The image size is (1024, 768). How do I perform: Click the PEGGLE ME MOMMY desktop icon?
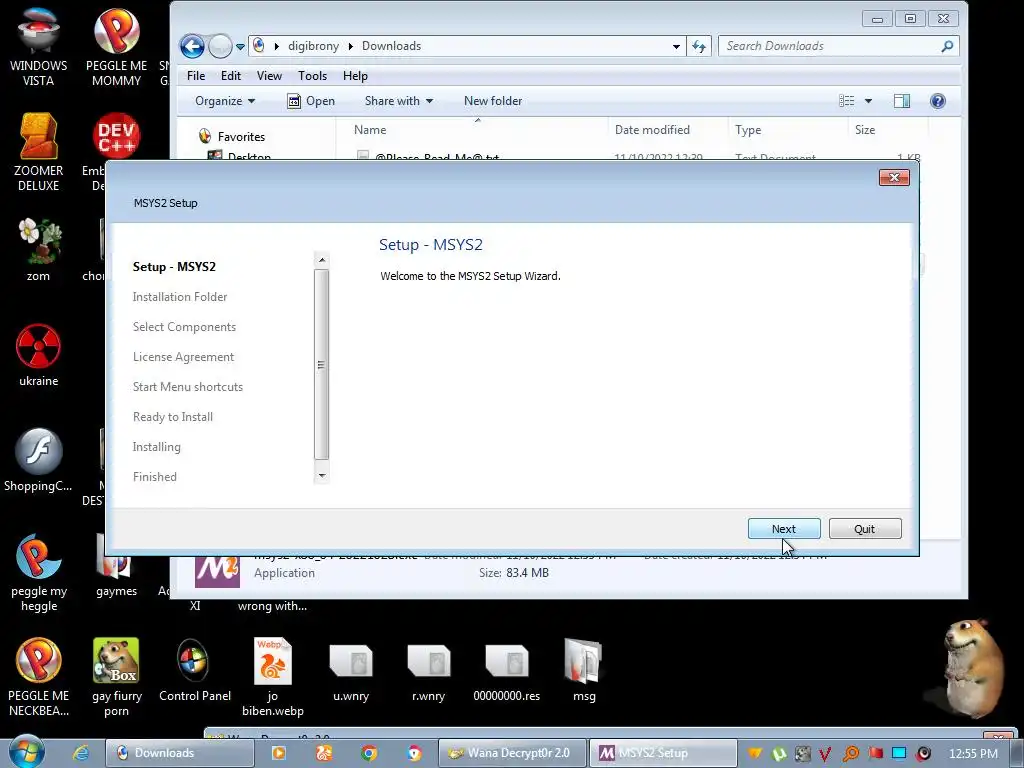coord(116,47)
